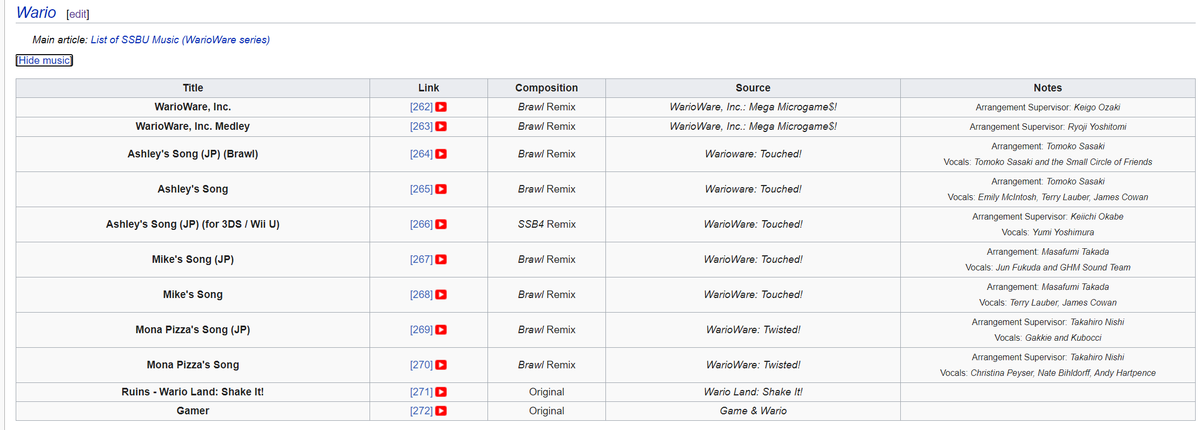1200x430 pixels.
Task: Click YouTube icon beside reference 266
Action: click(440, 224)
